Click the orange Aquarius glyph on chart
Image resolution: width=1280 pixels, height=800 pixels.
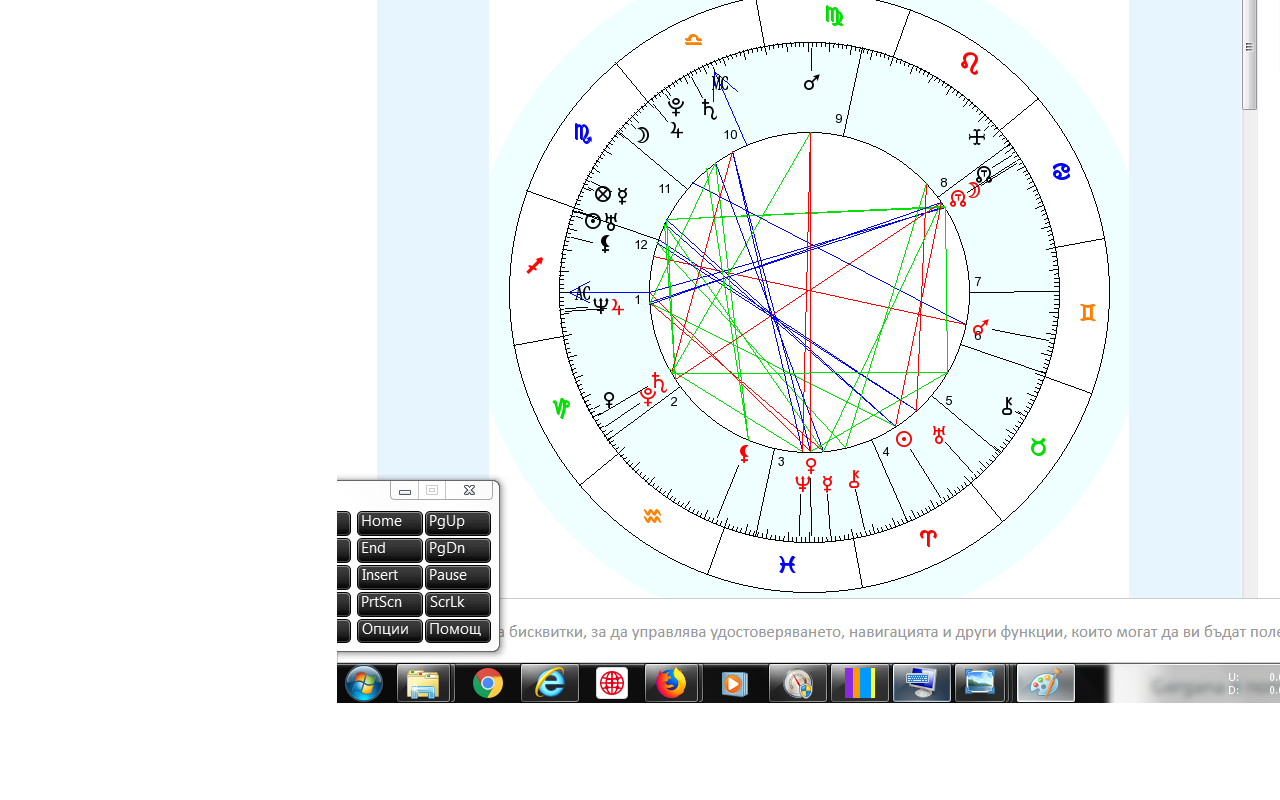652,516
